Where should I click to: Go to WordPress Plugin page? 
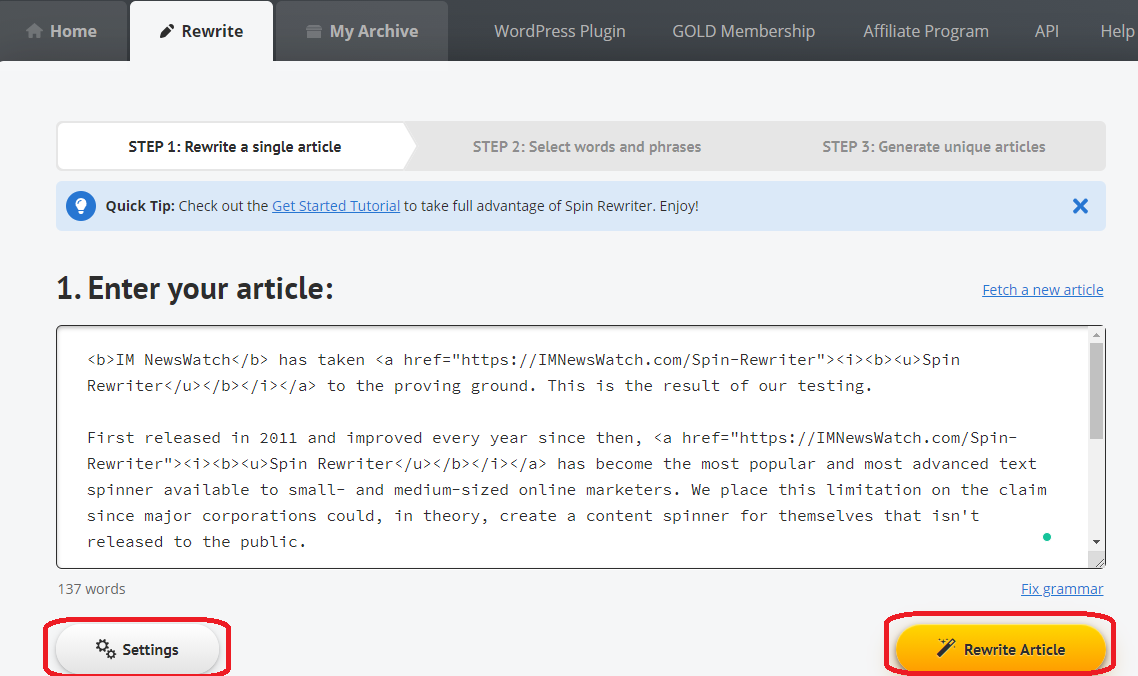560,31
